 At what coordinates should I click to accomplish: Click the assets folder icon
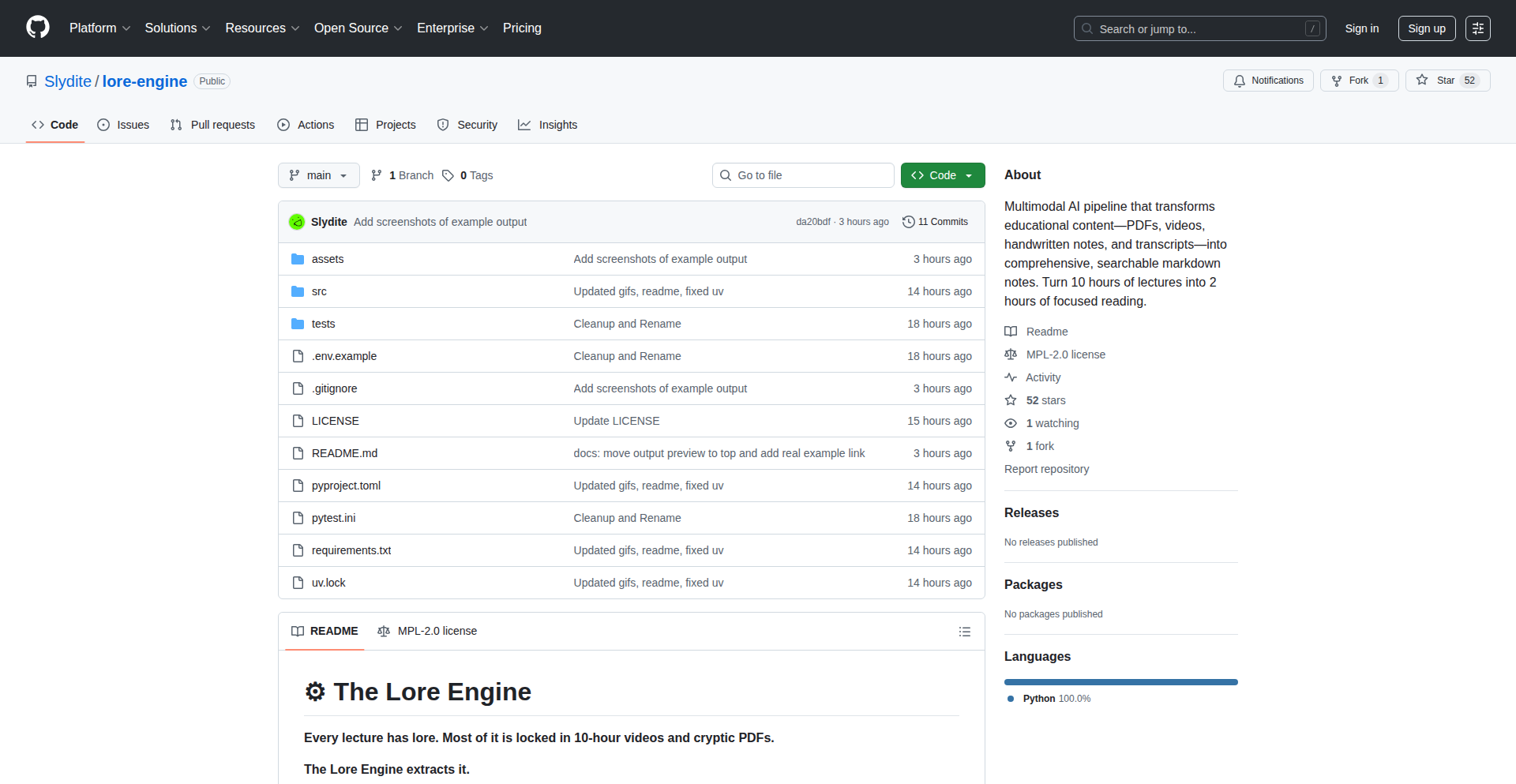(x=298, y=259)
